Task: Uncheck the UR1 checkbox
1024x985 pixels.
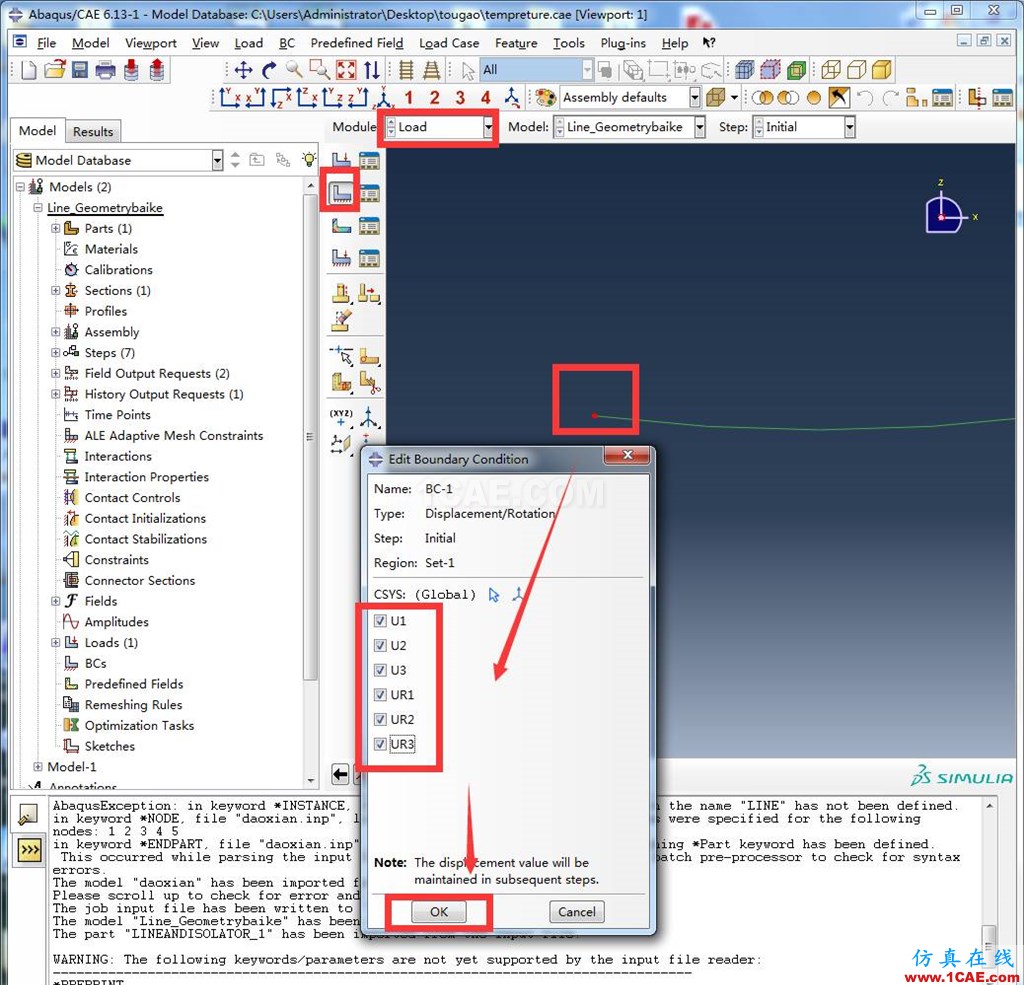Action: (380, 694)
